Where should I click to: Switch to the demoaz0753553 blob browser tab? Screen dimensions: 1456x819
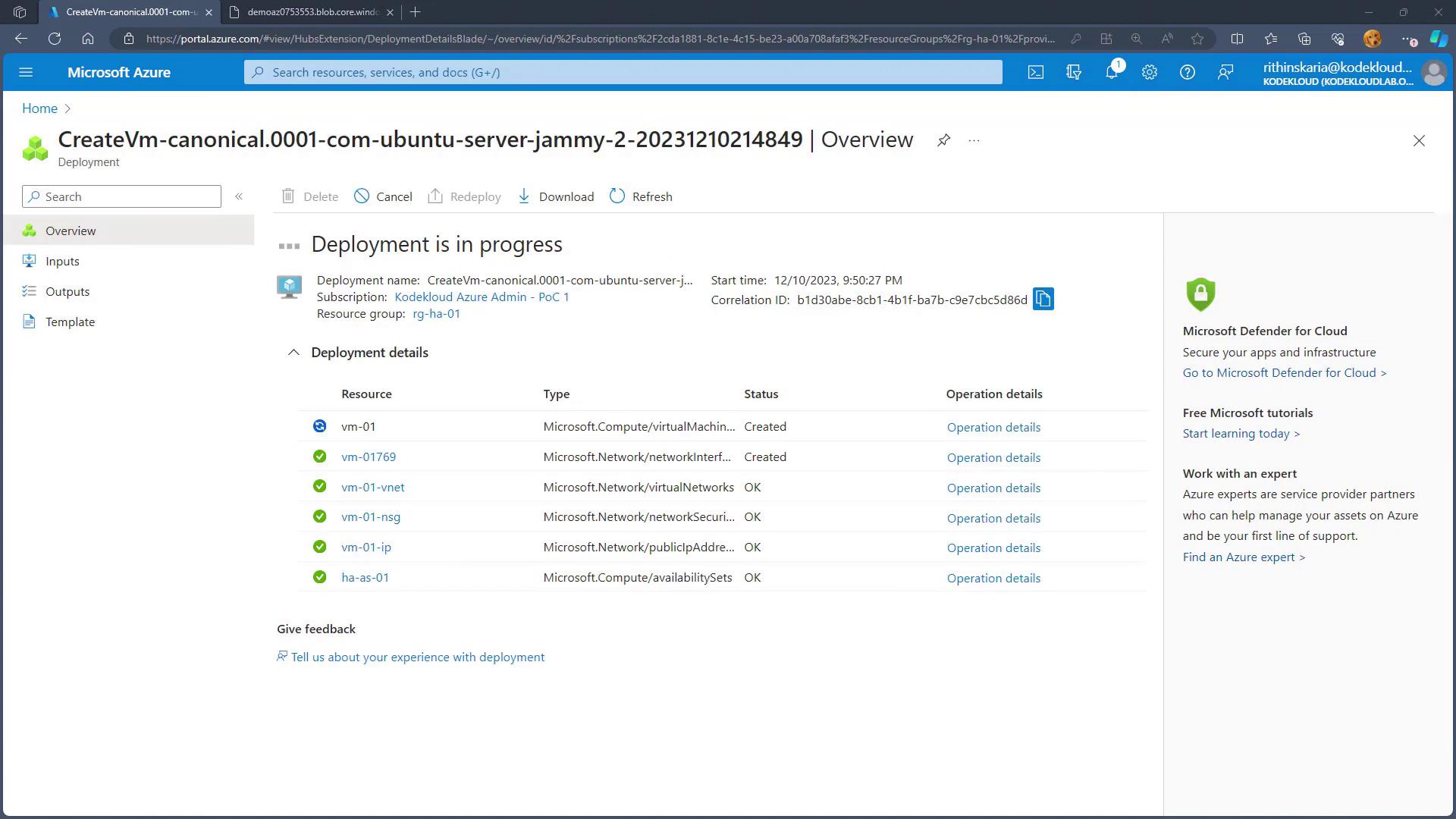coord(312,12)
